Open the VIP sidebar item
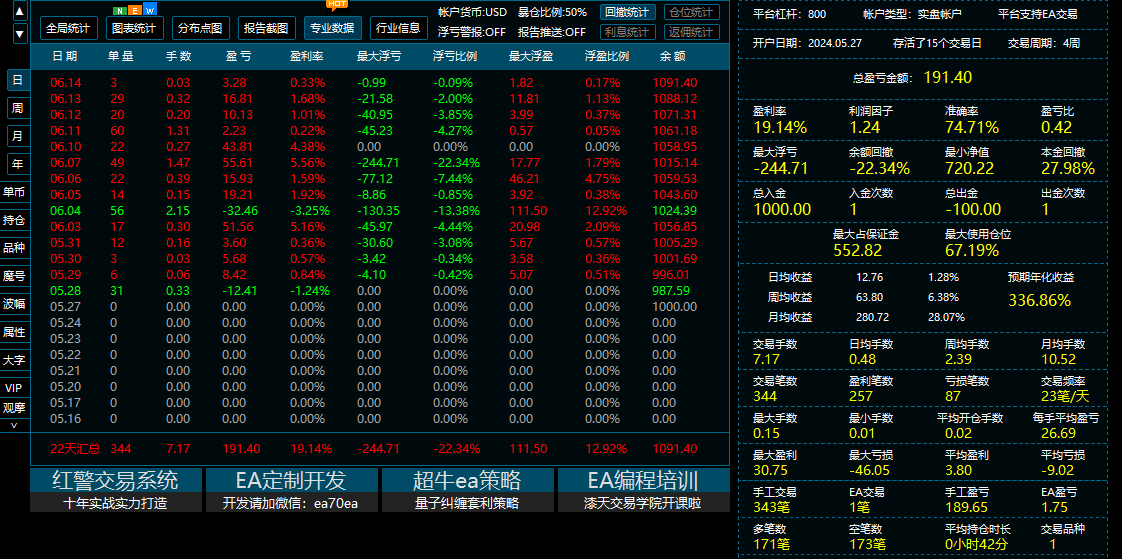The width and height of the screenshot is (1122, 559). click(x=14, y=388)
